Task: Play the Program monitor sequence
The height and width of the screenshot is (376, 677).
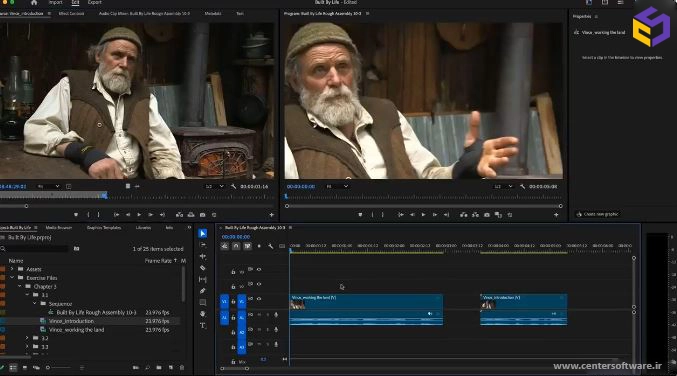Action: (424, 215)
